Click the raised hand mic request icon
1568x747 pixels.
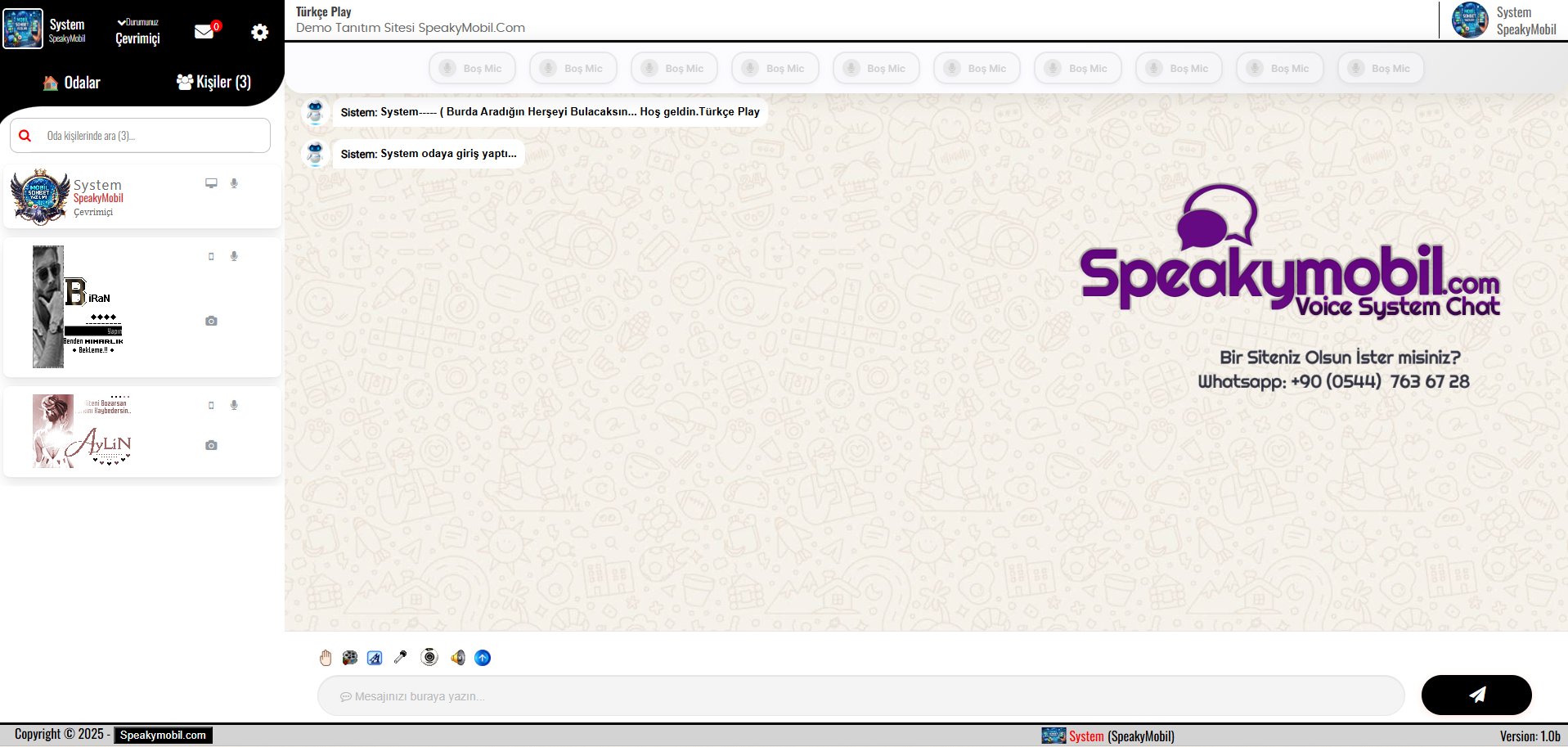326,657
